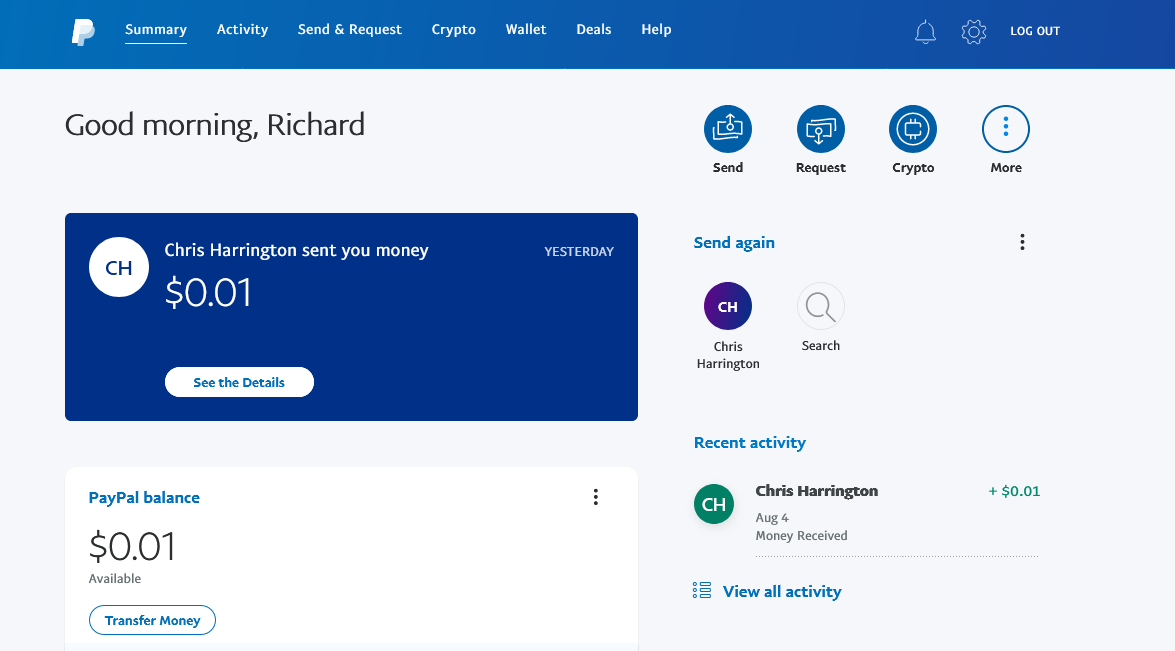Open the Wallet tab
The width and height of the screenshot is (1175, 651).
point(526,30)
